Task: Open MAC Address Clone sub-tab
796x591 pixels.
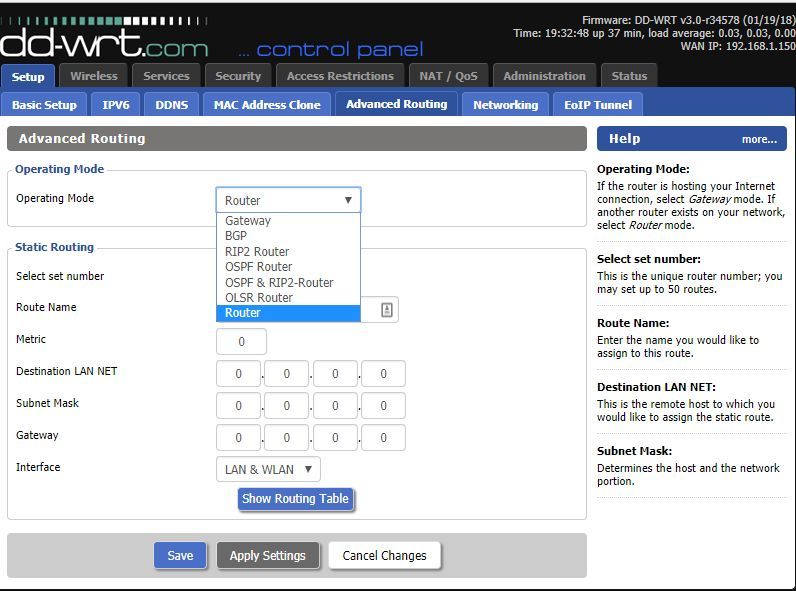Action: (x=267, y=105)
